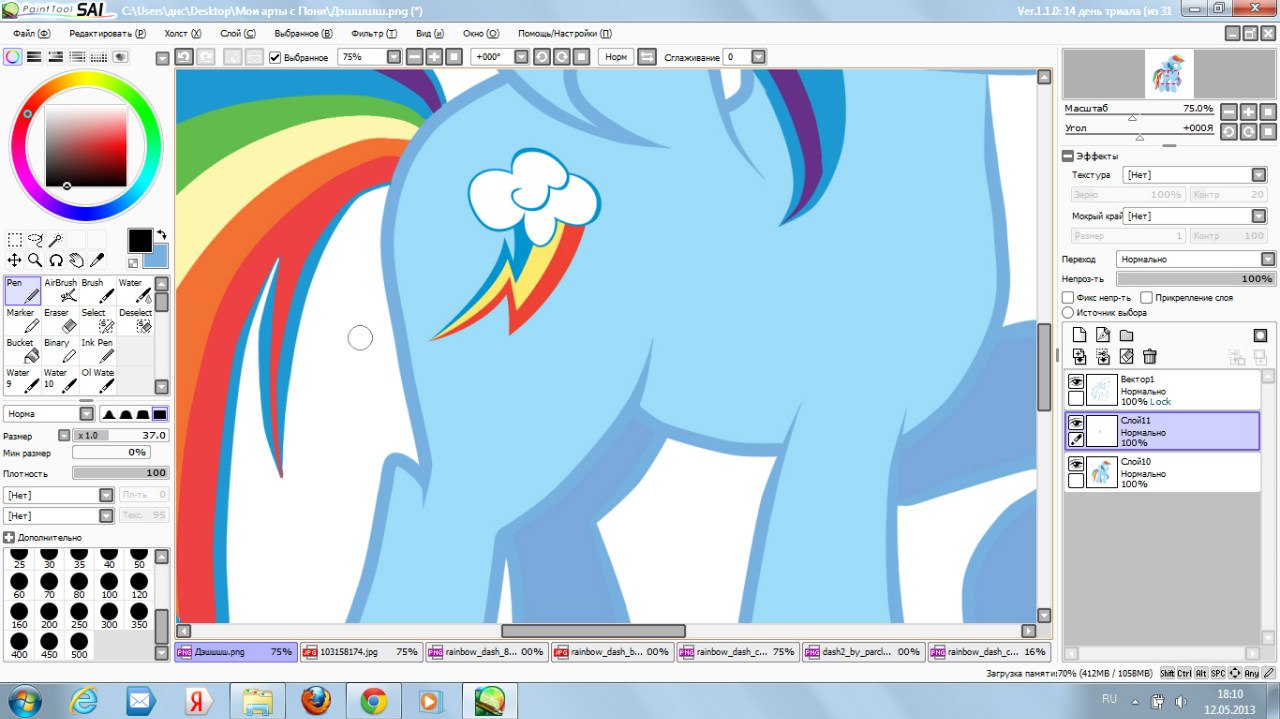Enable the Фикс непр-ть checkbox

[1068, 298]
